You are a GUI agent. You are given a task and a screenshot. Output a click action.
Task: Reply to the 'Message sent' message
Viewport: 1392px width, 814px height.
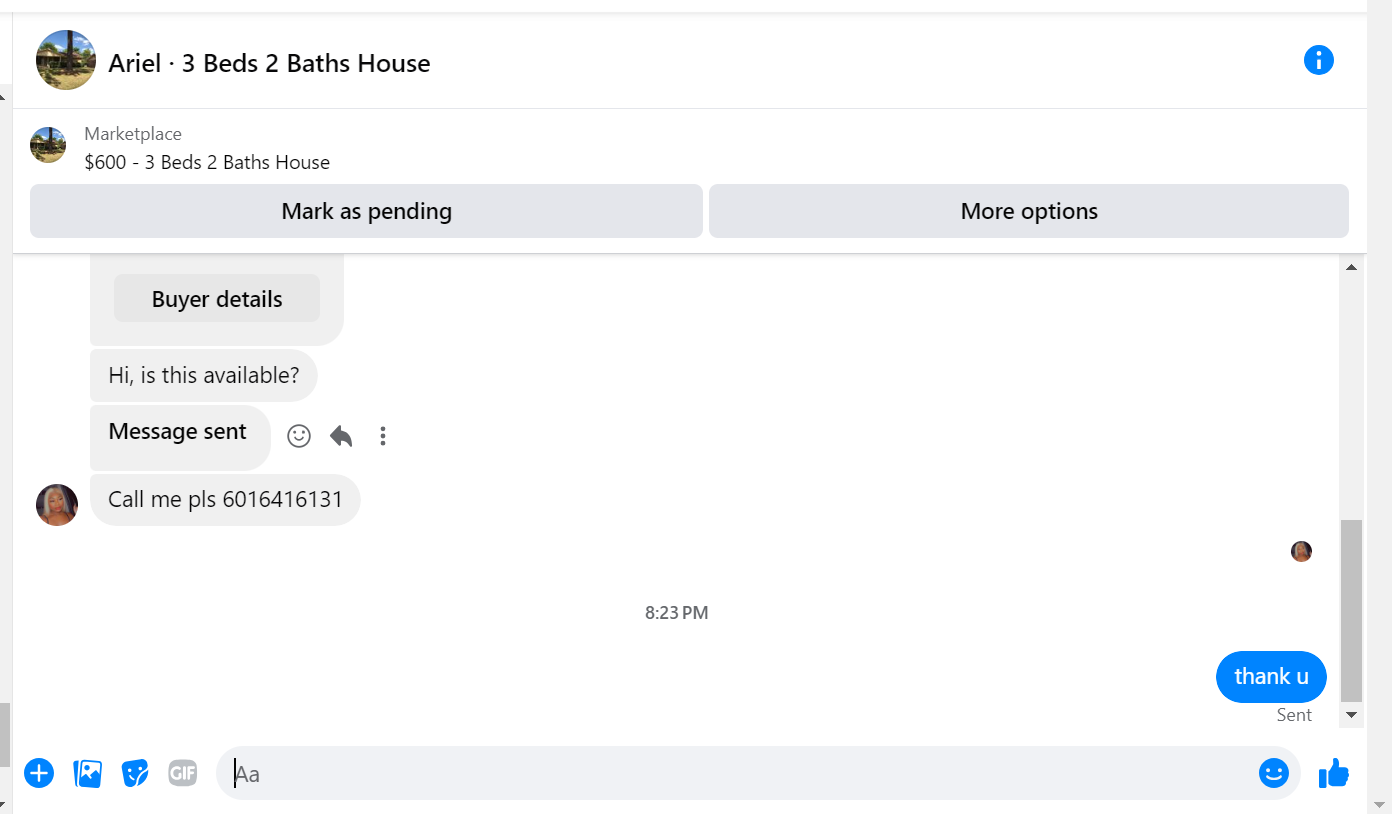tap(341, 436)
